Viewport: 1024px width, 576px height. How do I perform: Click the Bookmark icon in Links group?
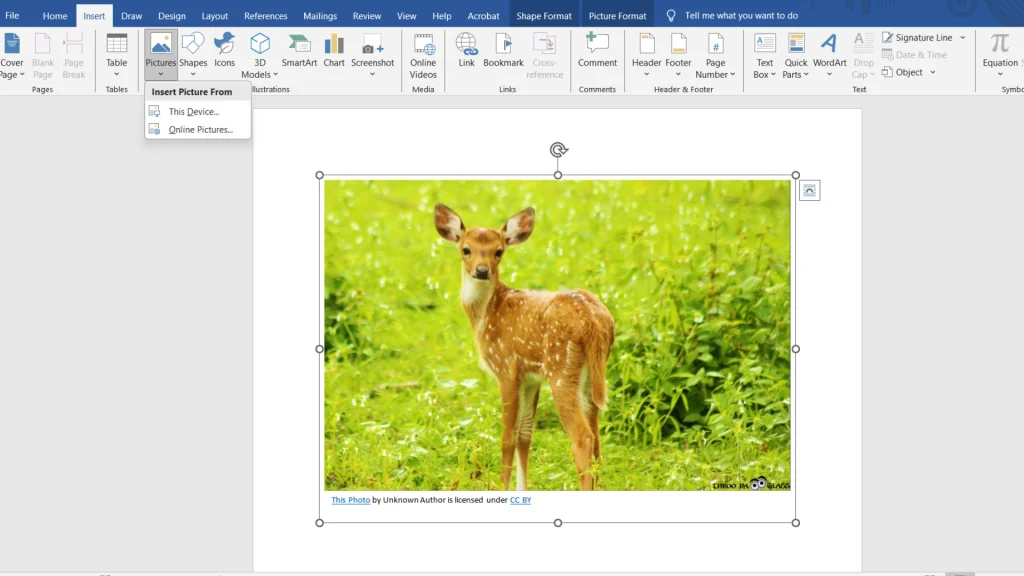click(503, 52)
